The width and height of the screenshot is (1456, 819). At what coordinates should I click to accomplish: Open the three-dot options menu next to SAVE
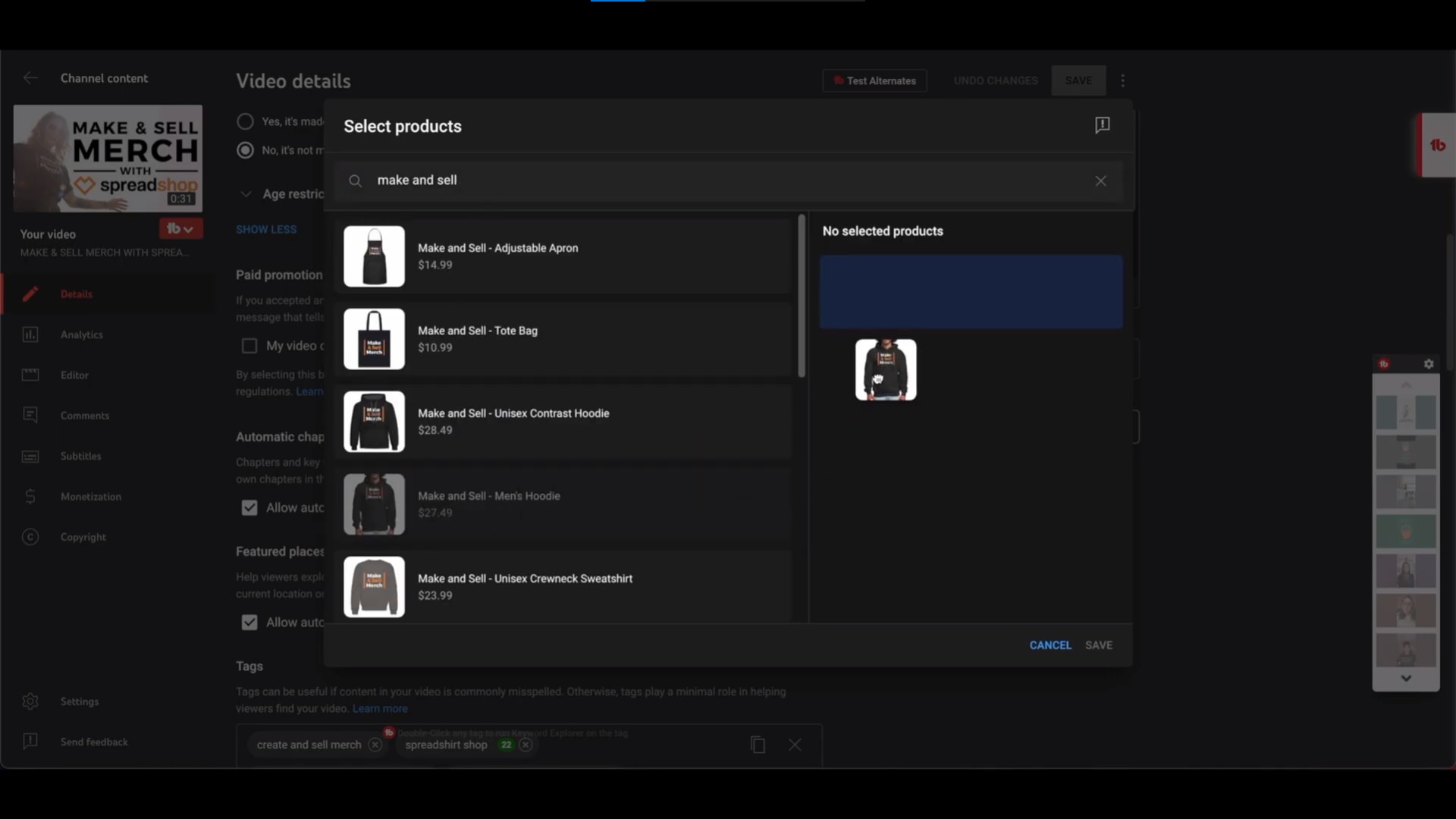pyautogui.click(x=1122, y=80)
